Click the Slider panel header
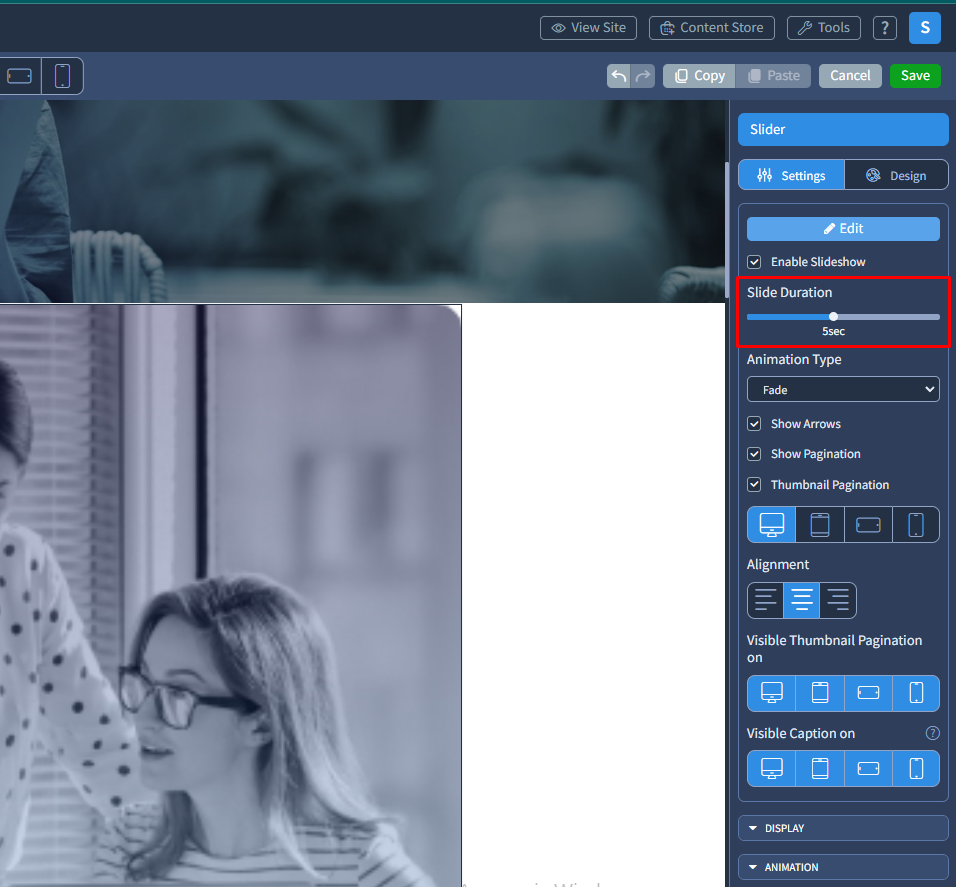Screen dimensions: 956x887 [x=843, y=129]
